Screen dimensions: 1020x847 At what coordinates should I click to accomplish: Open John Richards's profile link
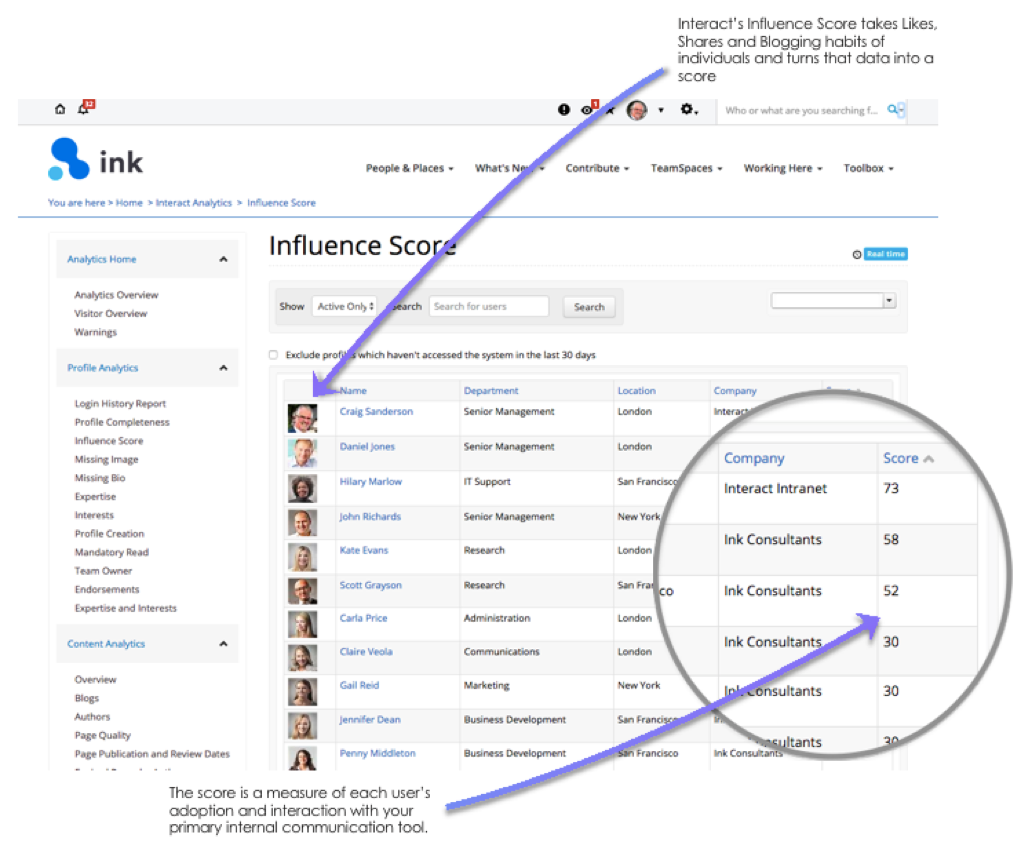pos(370,517)
